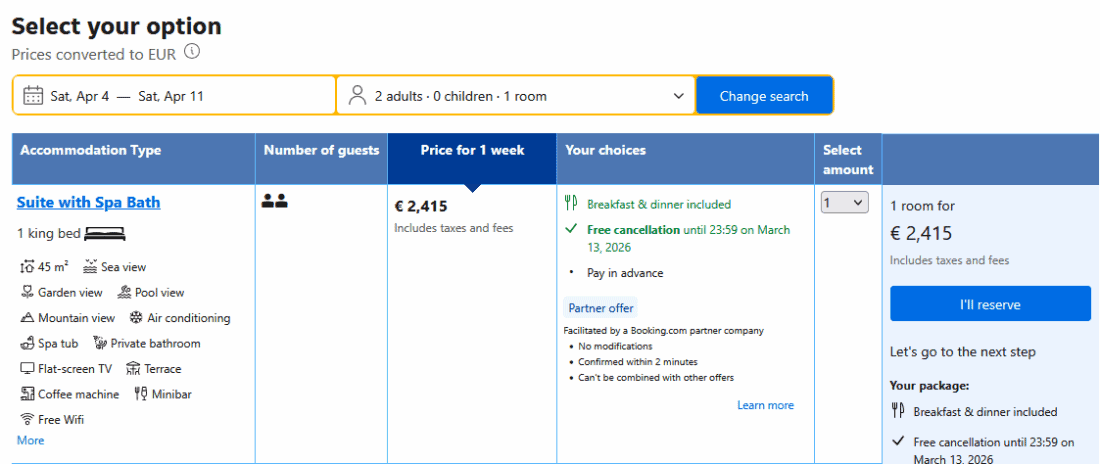Screen dimensions: 1100x464
Task: Click the king bed icon
Action: pos(105,234)
